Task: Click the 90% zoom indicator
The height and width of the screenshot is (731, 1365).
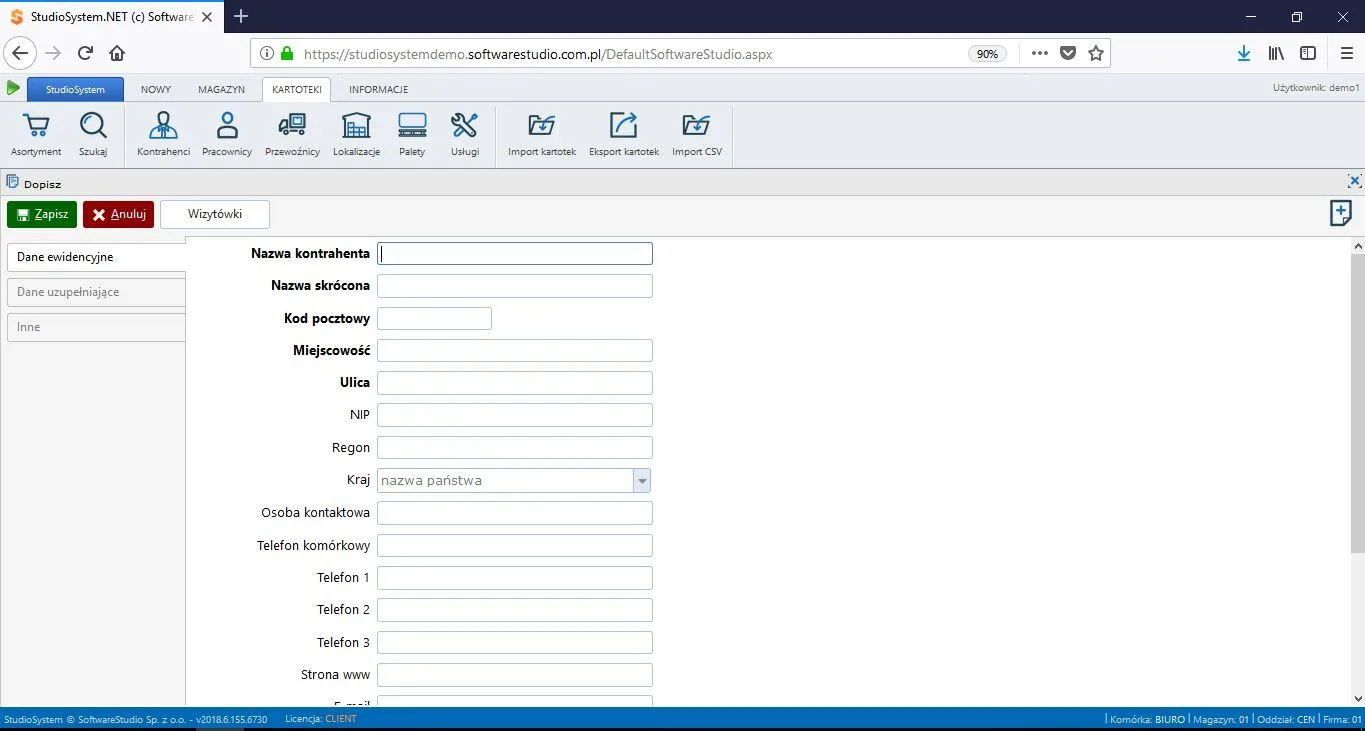Action: 987,54
